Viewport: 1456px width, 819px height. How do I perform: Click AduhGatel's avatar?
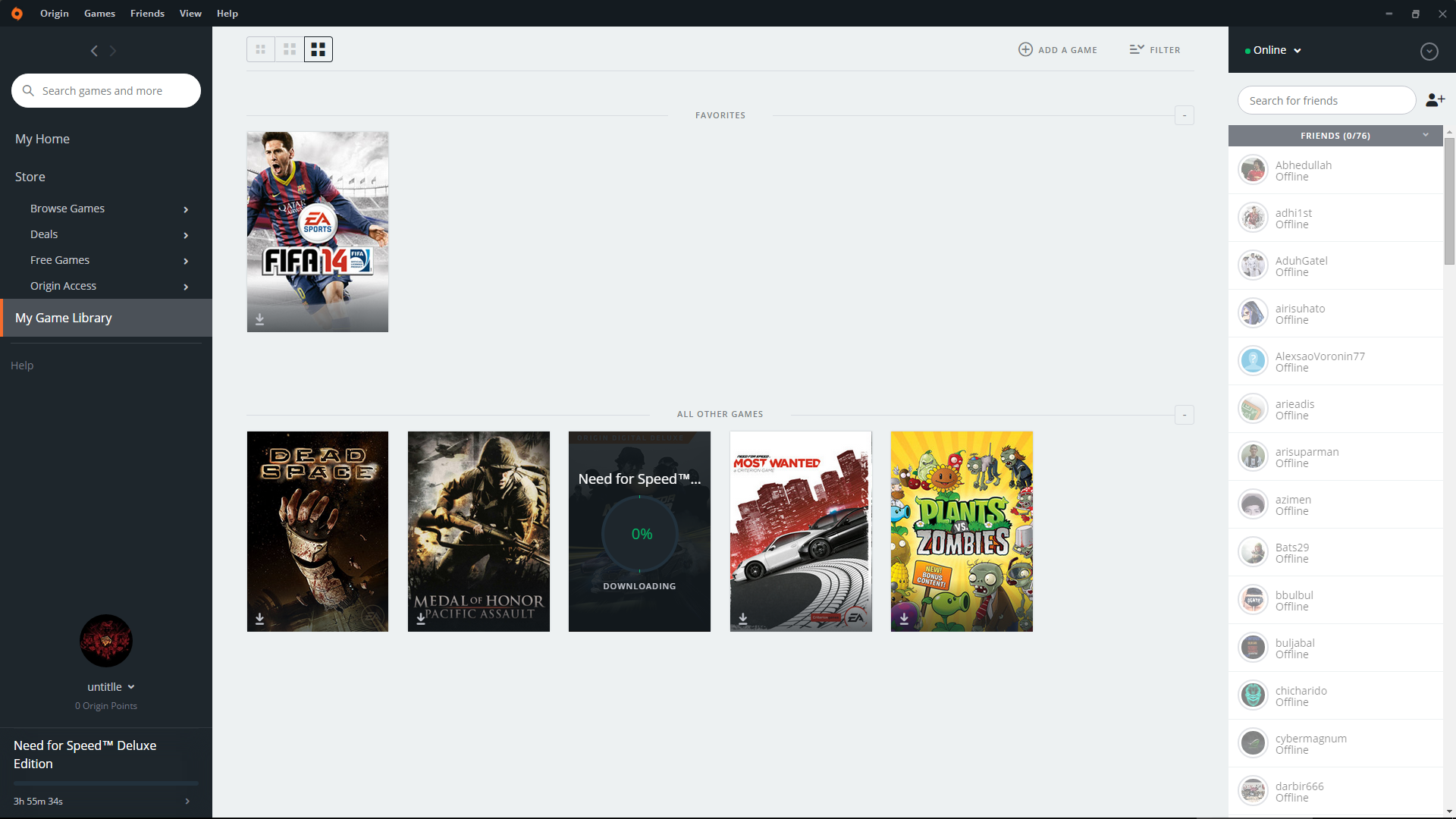pyautogui.click(x=1253, y=265)
